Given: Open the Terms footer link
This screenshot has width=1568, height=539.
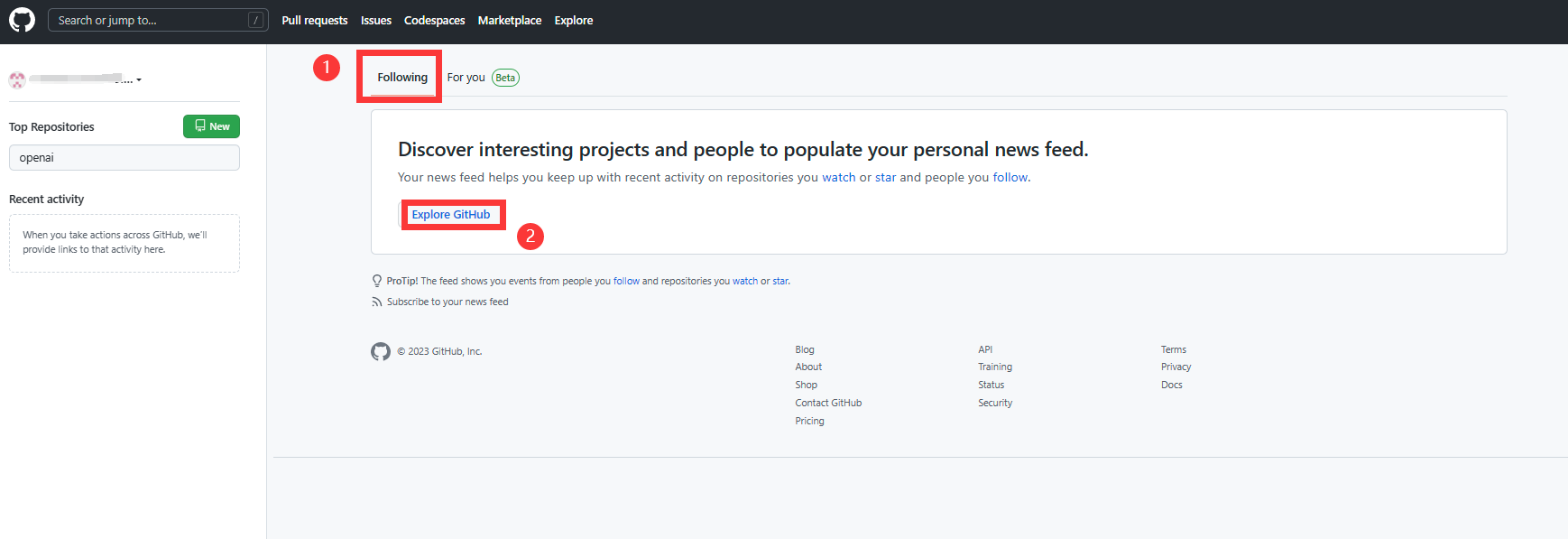Looking at the screenshot, I should [1174, 349].
